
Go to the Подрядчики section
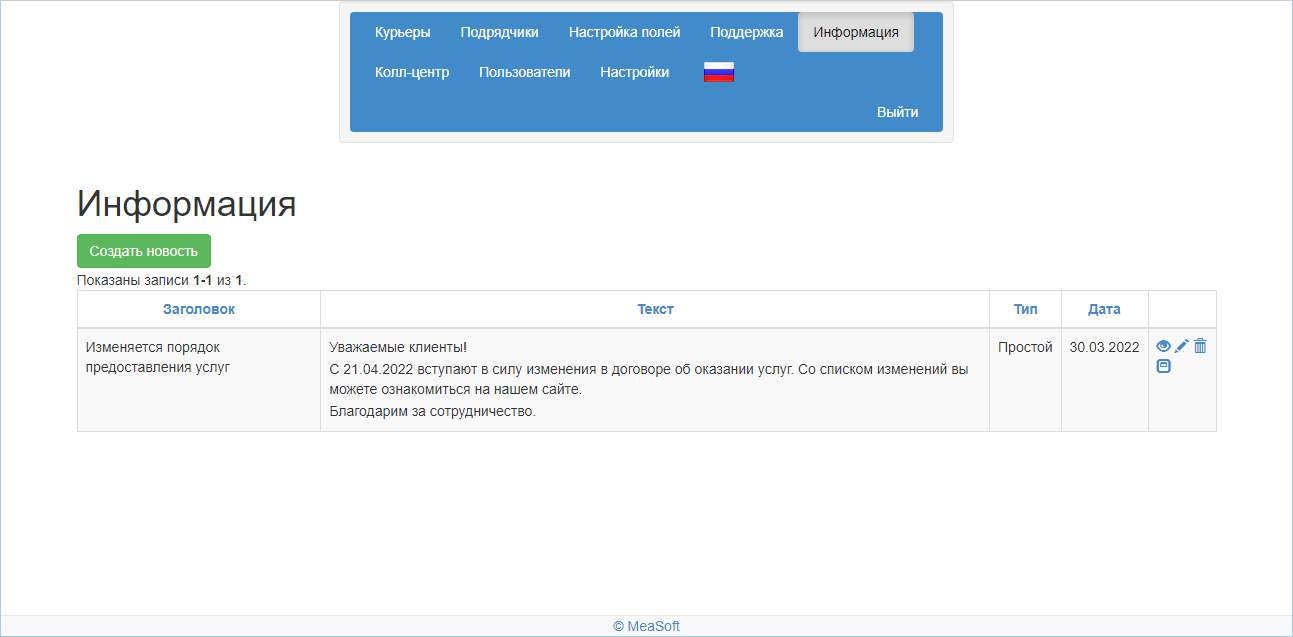500,32
